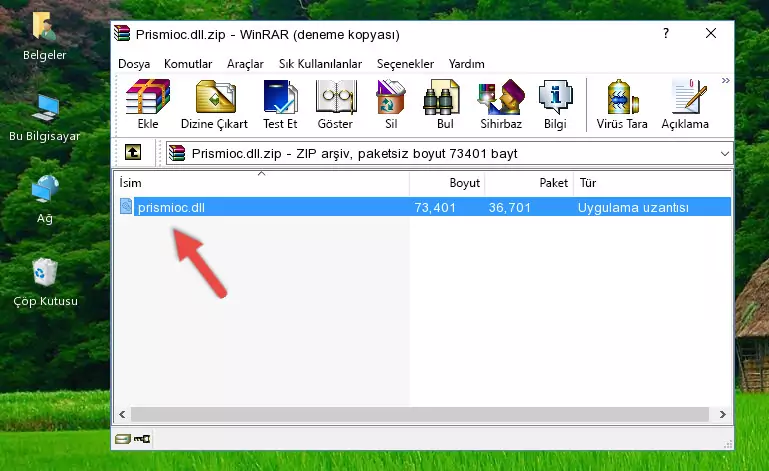Screen dimensions: 769x471
Task: Start Virüs Tara scan icon
Action: click(622, 104)
